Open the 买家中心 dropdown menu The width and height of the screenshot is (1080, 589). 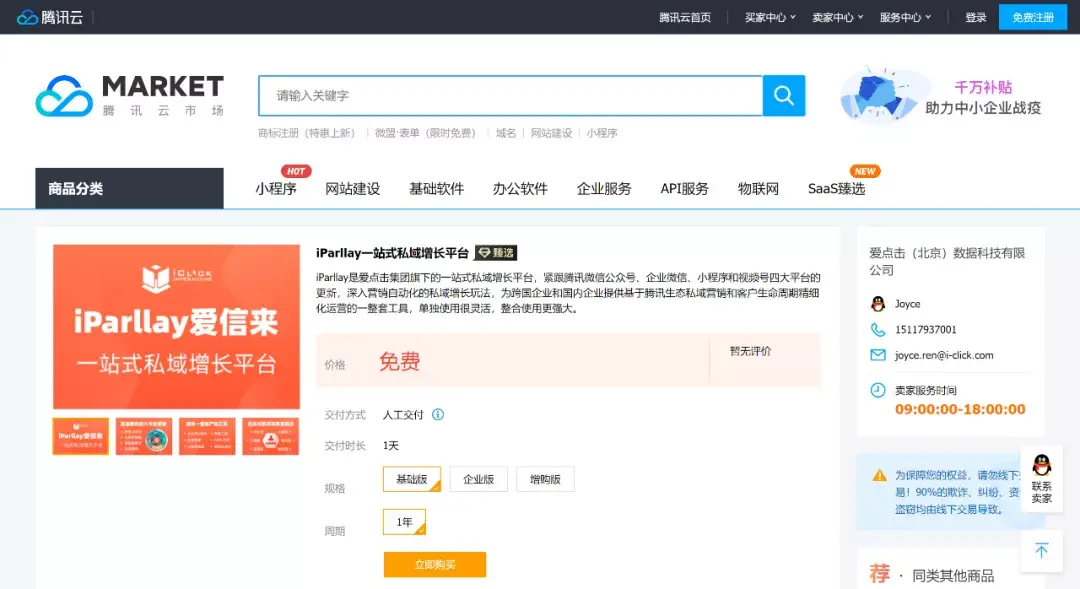tap(768, 16)
